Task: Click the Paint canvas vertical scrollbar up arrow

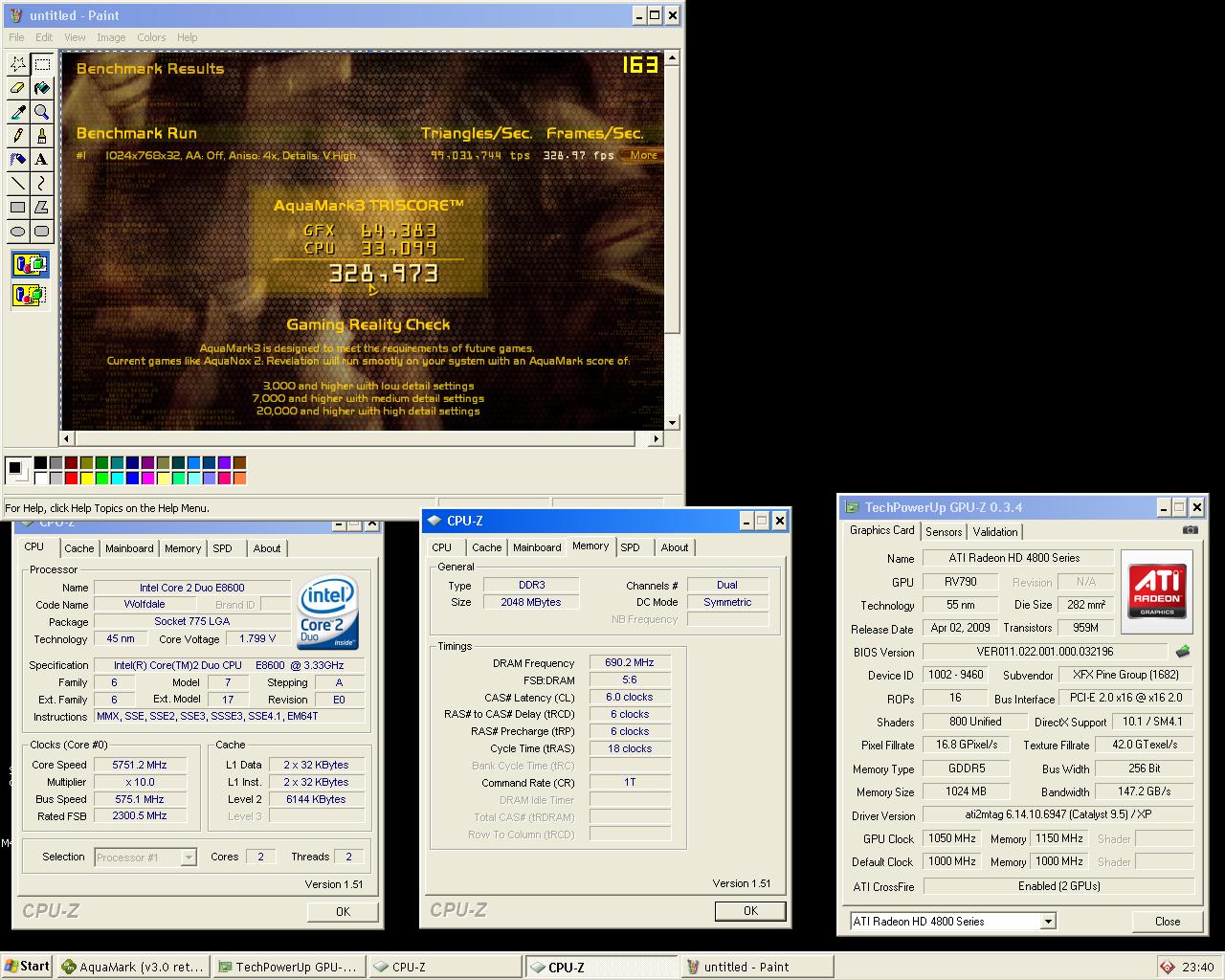Action: pyautogui.click(x=672, y=59)
